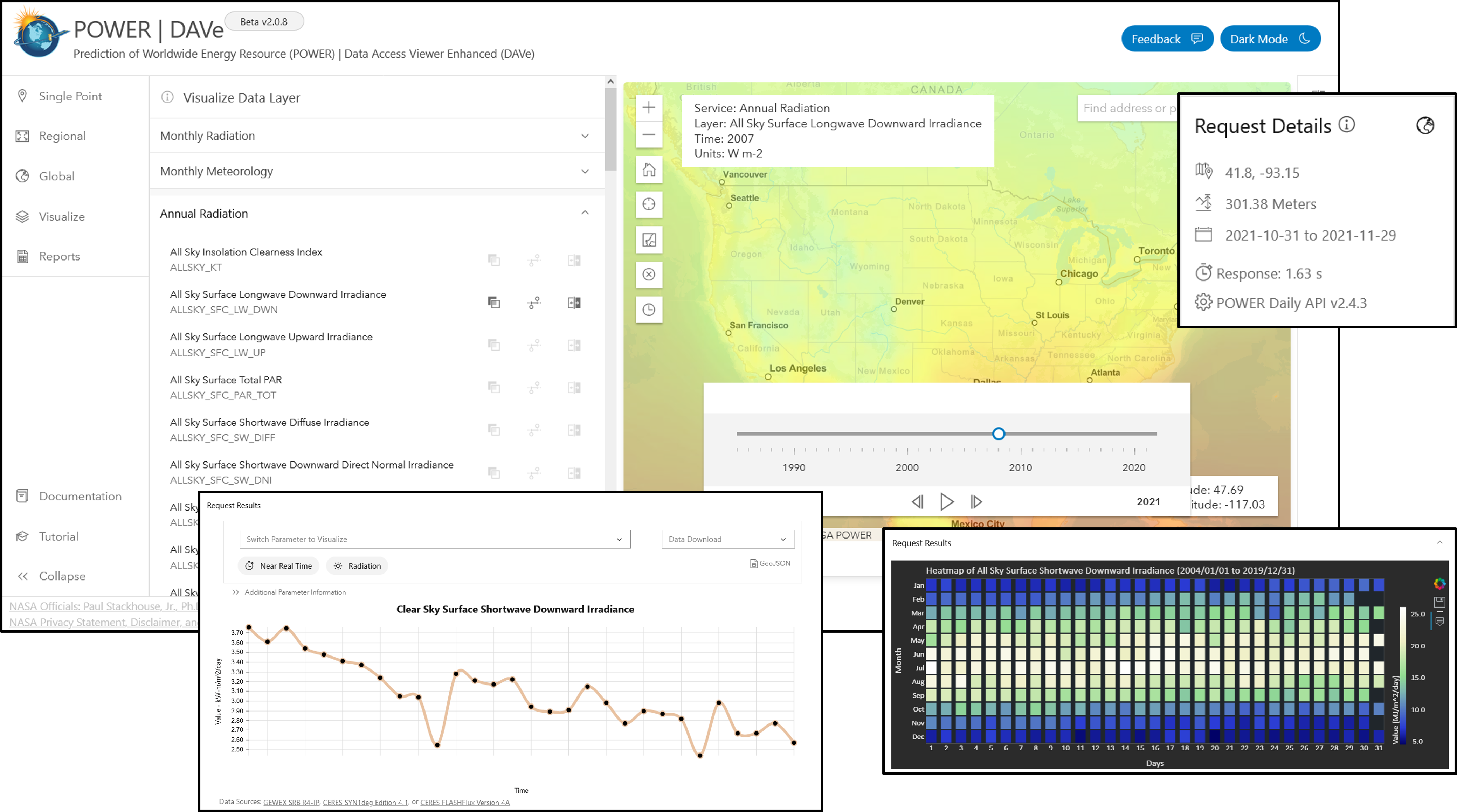Open CERES SYN1deg Edition 4.1 link

click(x=365, y=802)
